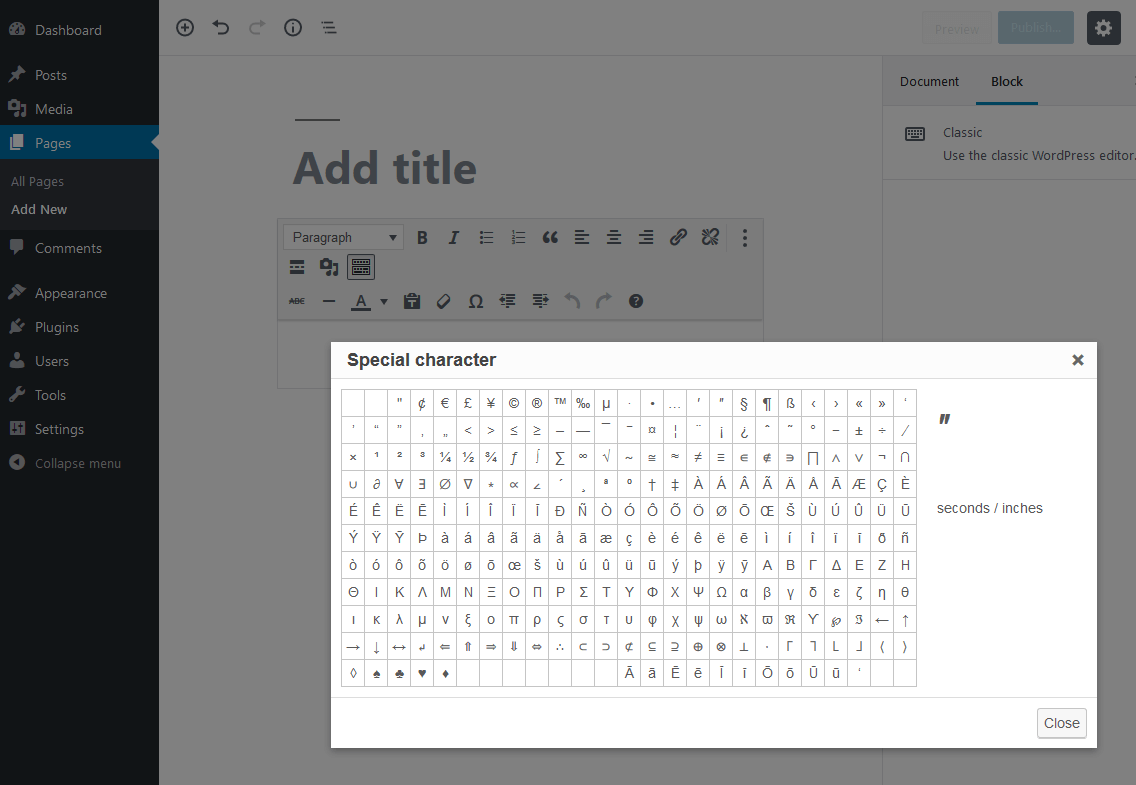Collapse the admin menu
The width and height of the screenshot is (1136, 785).
pos(80,463)
